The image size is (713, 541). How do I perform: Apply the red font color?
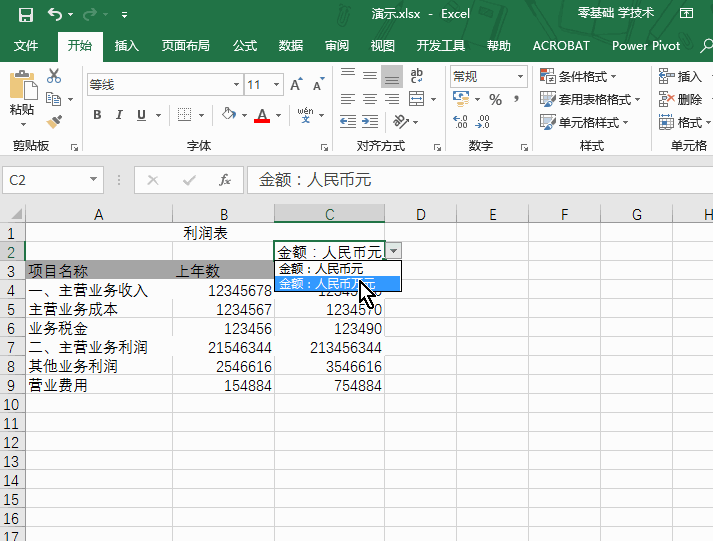[x=262, y=115]
